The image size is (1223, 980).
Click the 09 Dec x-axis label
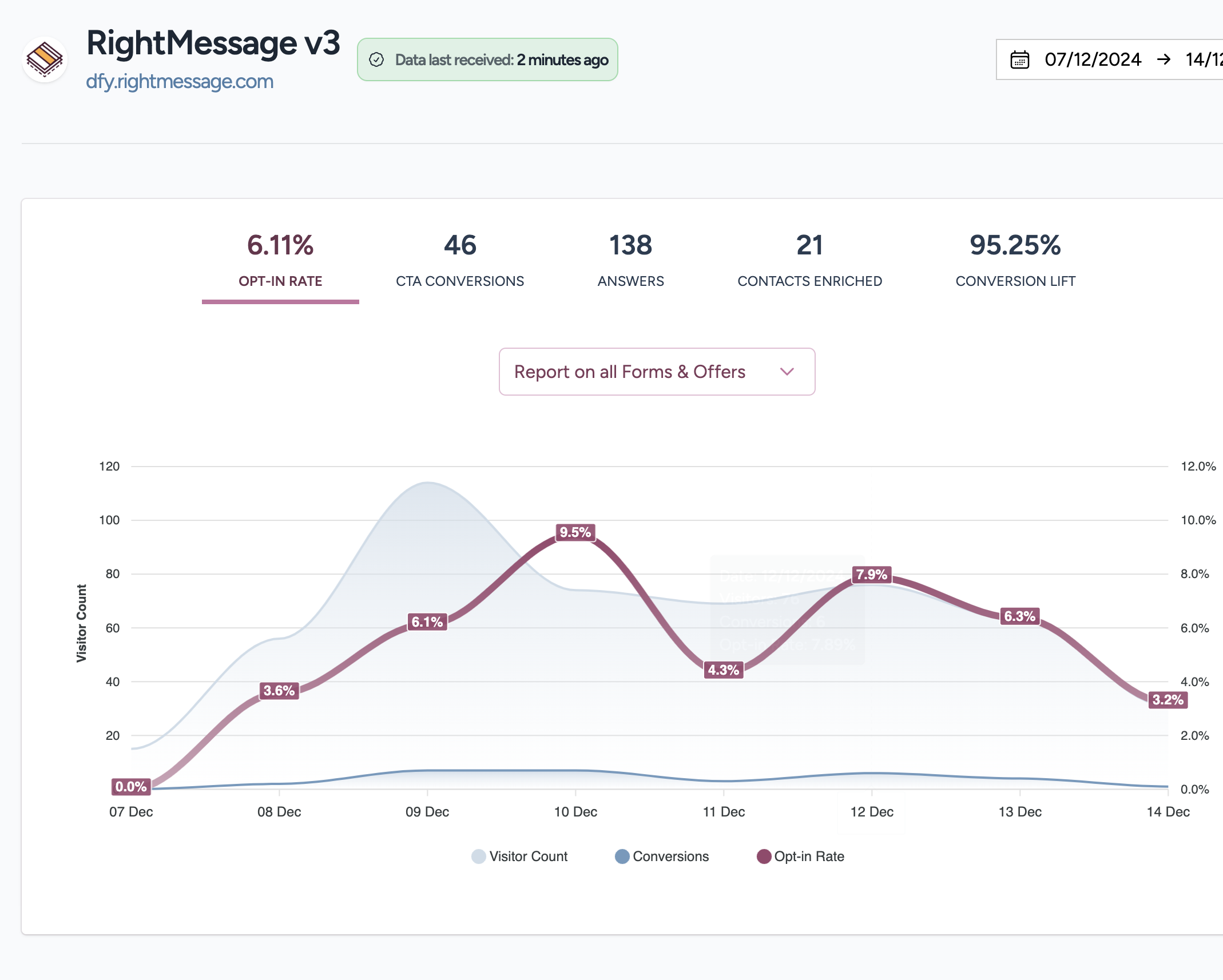pyautogui.click(x=427, y=812)
